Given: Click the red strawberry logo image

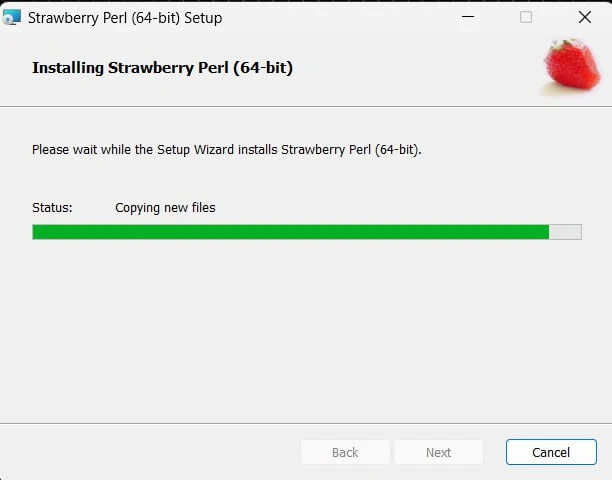Looking at the screenshot, I should pyautogui.click(x=572, y=67).
